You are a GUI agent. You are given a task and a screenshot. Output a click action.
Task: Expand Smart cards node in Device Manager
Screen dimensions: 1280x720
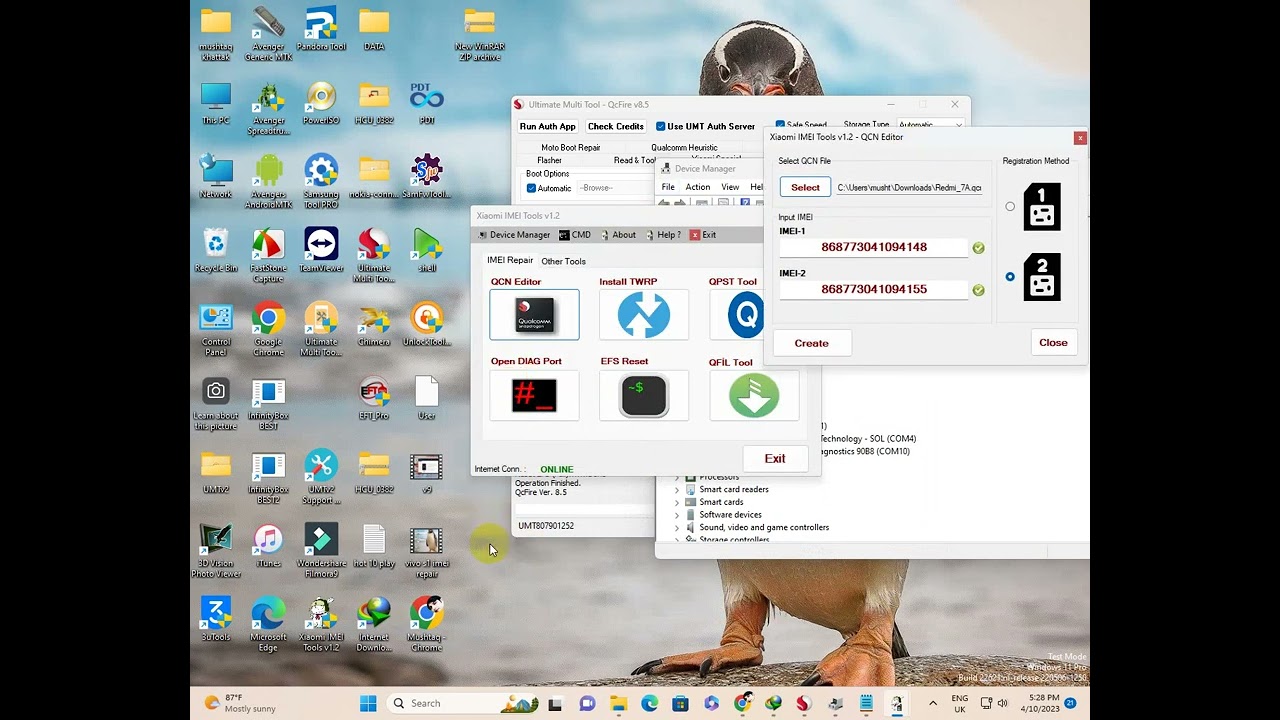coord(677,502)
